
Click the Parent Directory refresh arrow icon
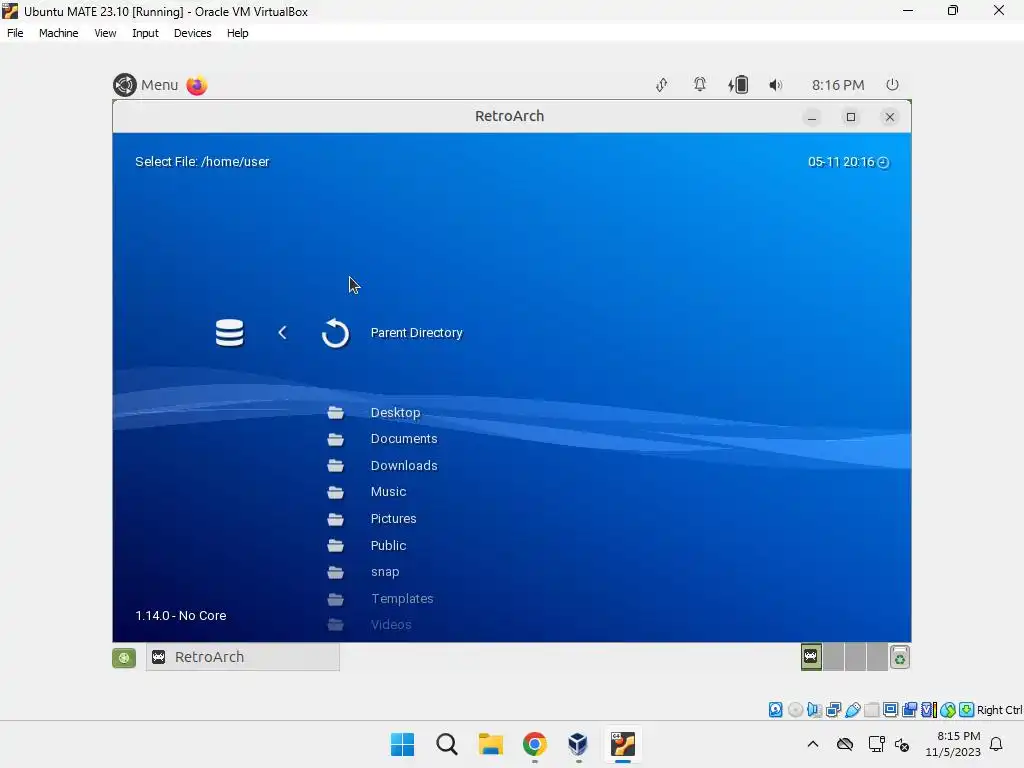(335, 333)
